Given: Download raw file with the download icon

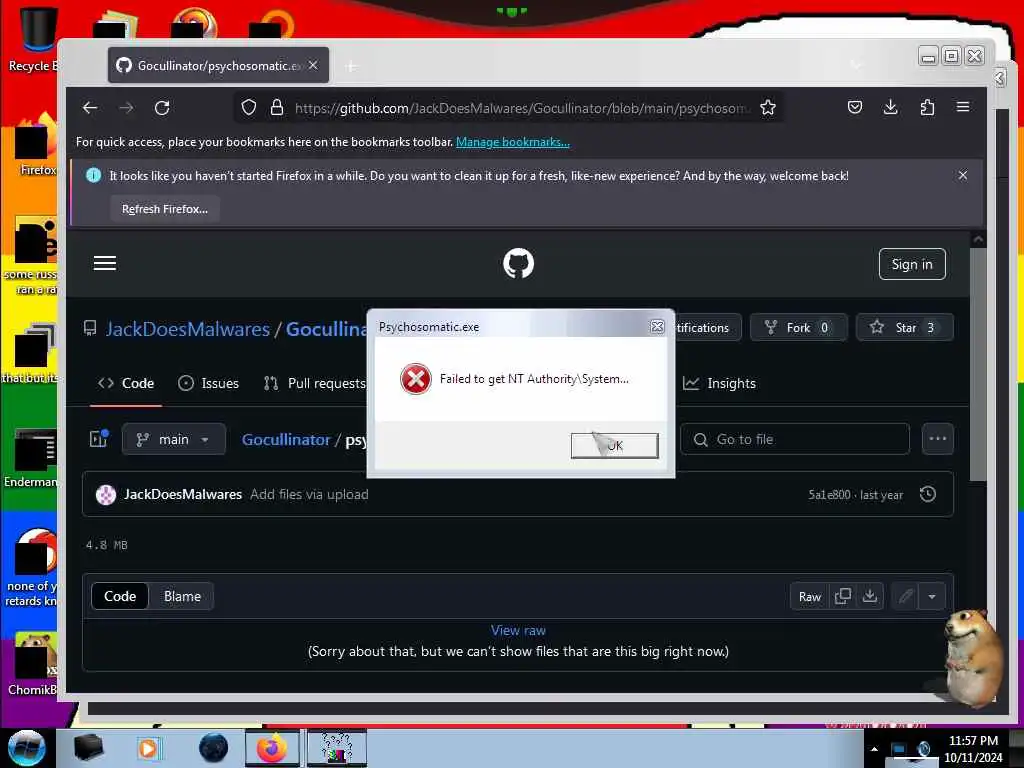Looking at the screenshot, I should [x=870, y=596].
